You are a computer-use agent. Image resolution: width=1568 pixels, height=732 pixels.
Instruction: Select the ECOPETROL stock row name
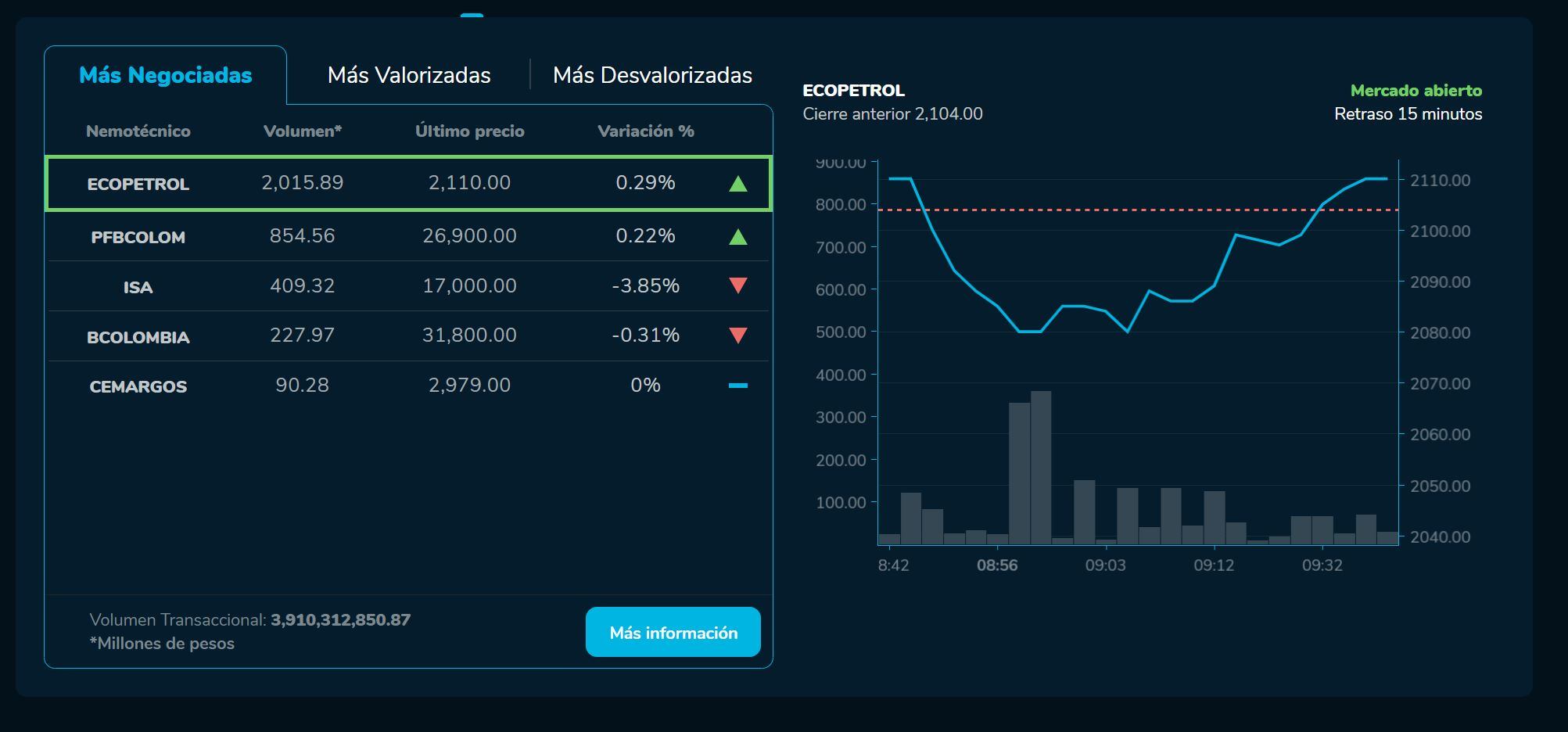click(138, 184)
